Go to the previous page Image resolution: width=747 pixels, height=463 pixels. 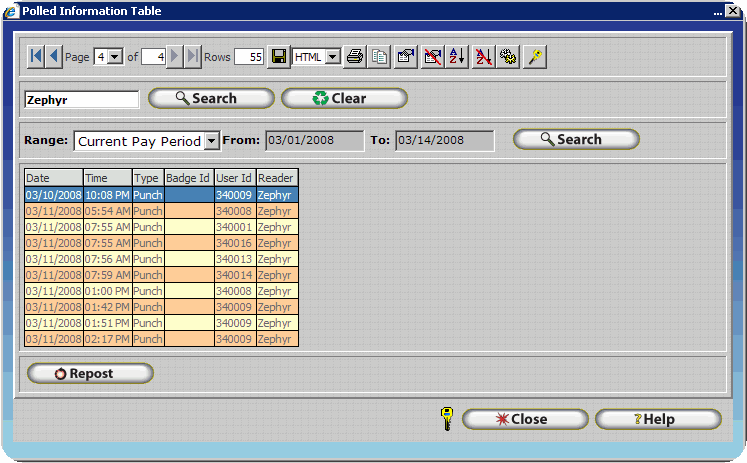click(54, 57)
